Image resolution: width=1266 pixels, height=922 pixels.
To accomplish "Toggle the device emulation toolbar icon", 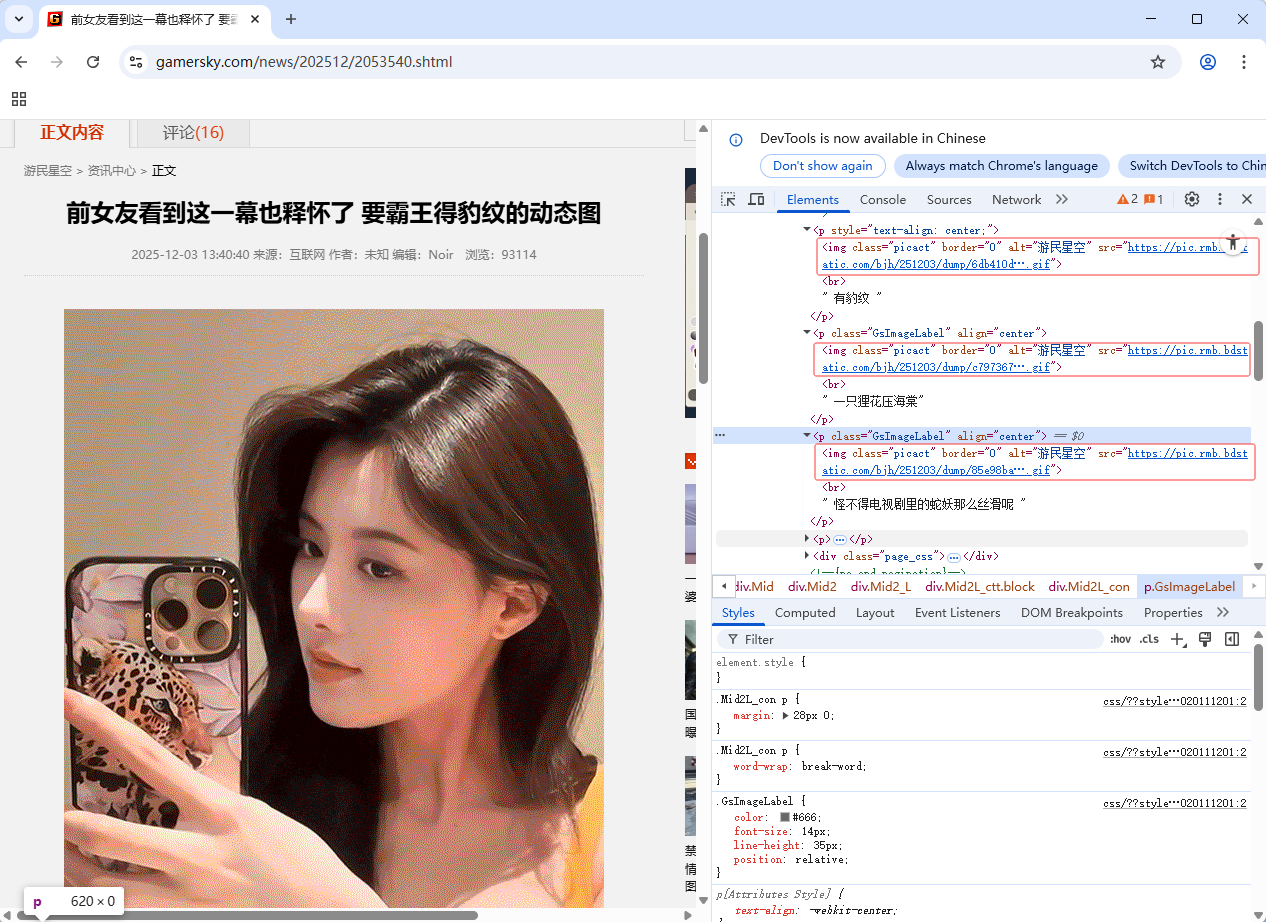I will [756, 199].
